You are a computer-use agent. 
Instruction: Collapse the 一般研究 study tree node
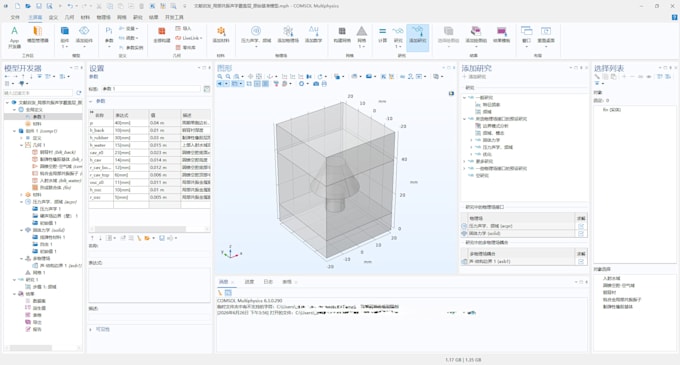tap(464, 98)
